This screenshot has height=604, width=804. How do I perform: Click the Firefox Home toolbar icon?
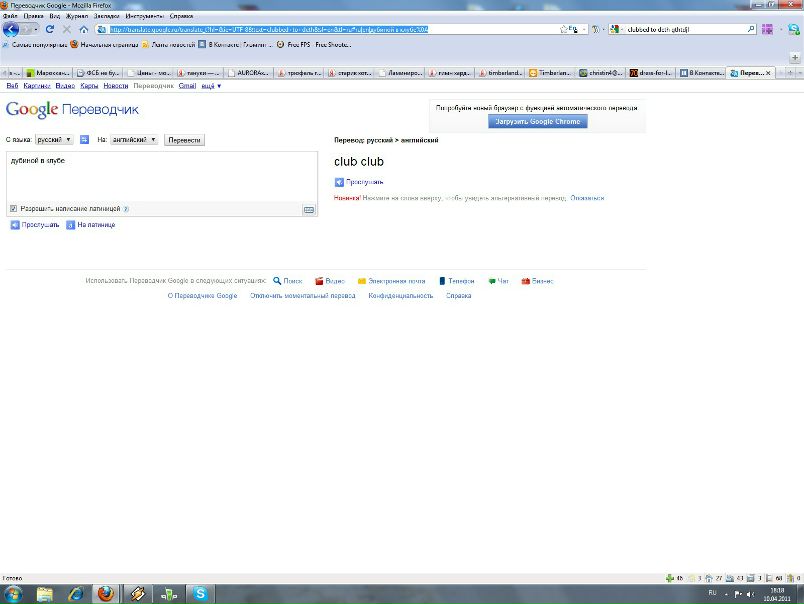[83, 30]
